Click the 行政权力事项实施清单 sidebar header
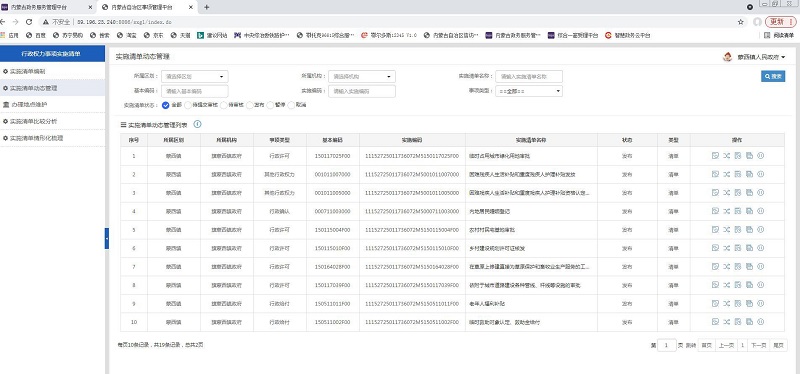800x374 pixels. [53, 54]
